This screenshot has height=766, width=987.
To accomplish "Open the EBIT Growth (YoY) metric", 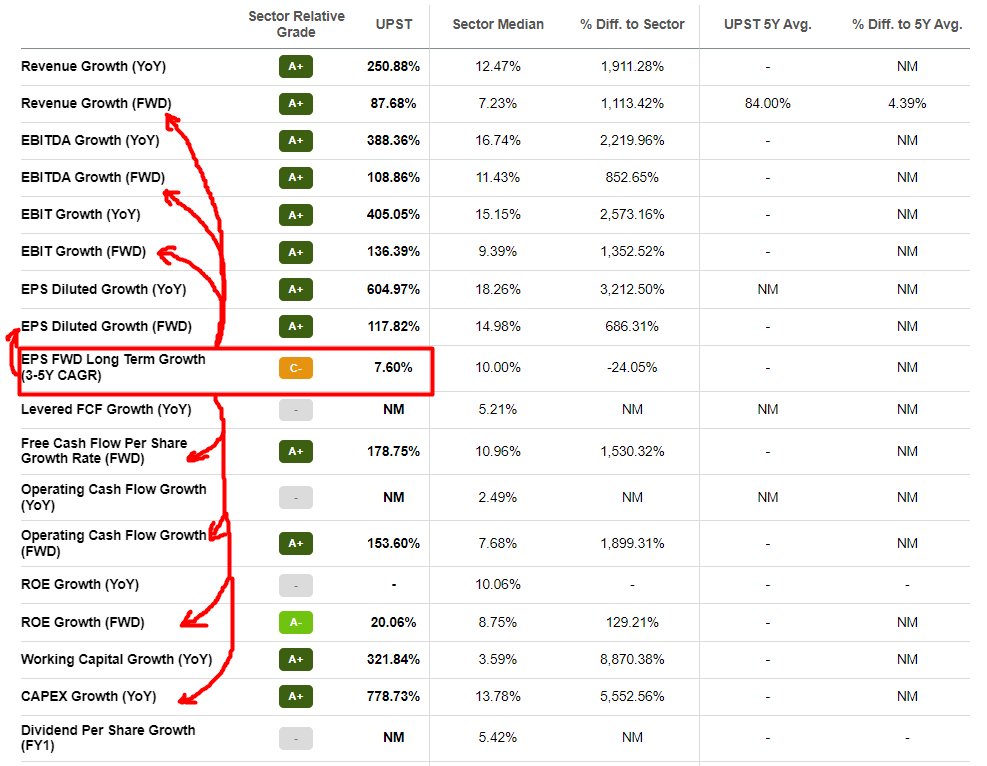I will point(81,215).
